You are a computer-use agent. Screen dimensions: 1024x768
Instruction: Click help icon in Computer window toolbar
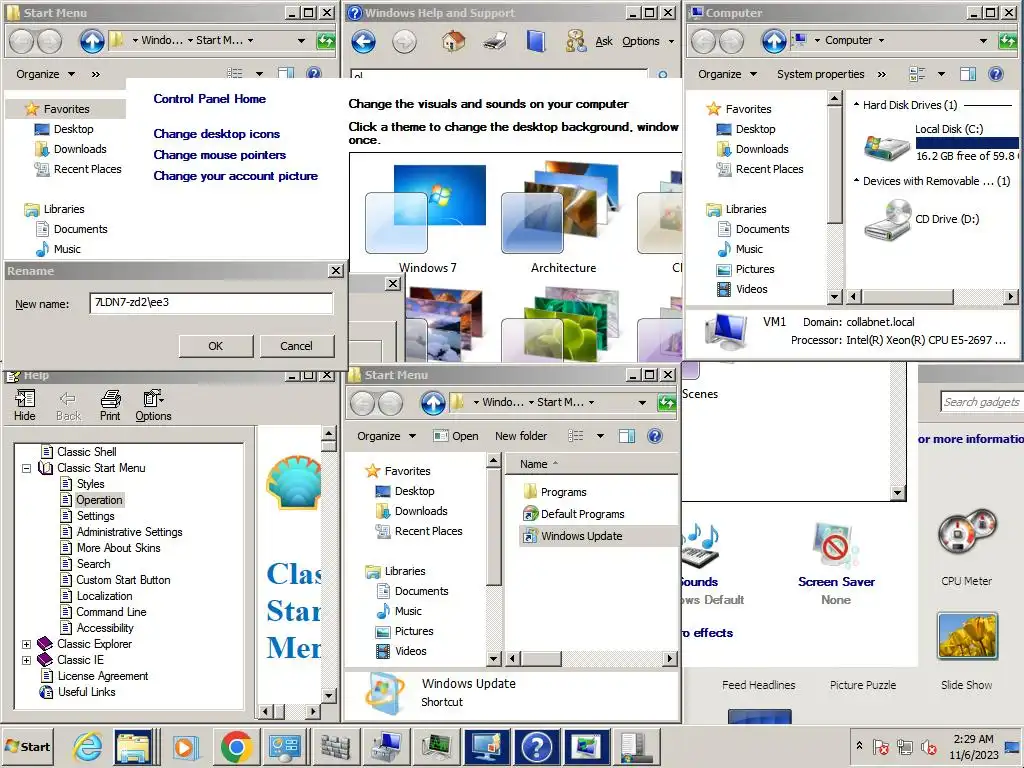[x=995, y=74]
